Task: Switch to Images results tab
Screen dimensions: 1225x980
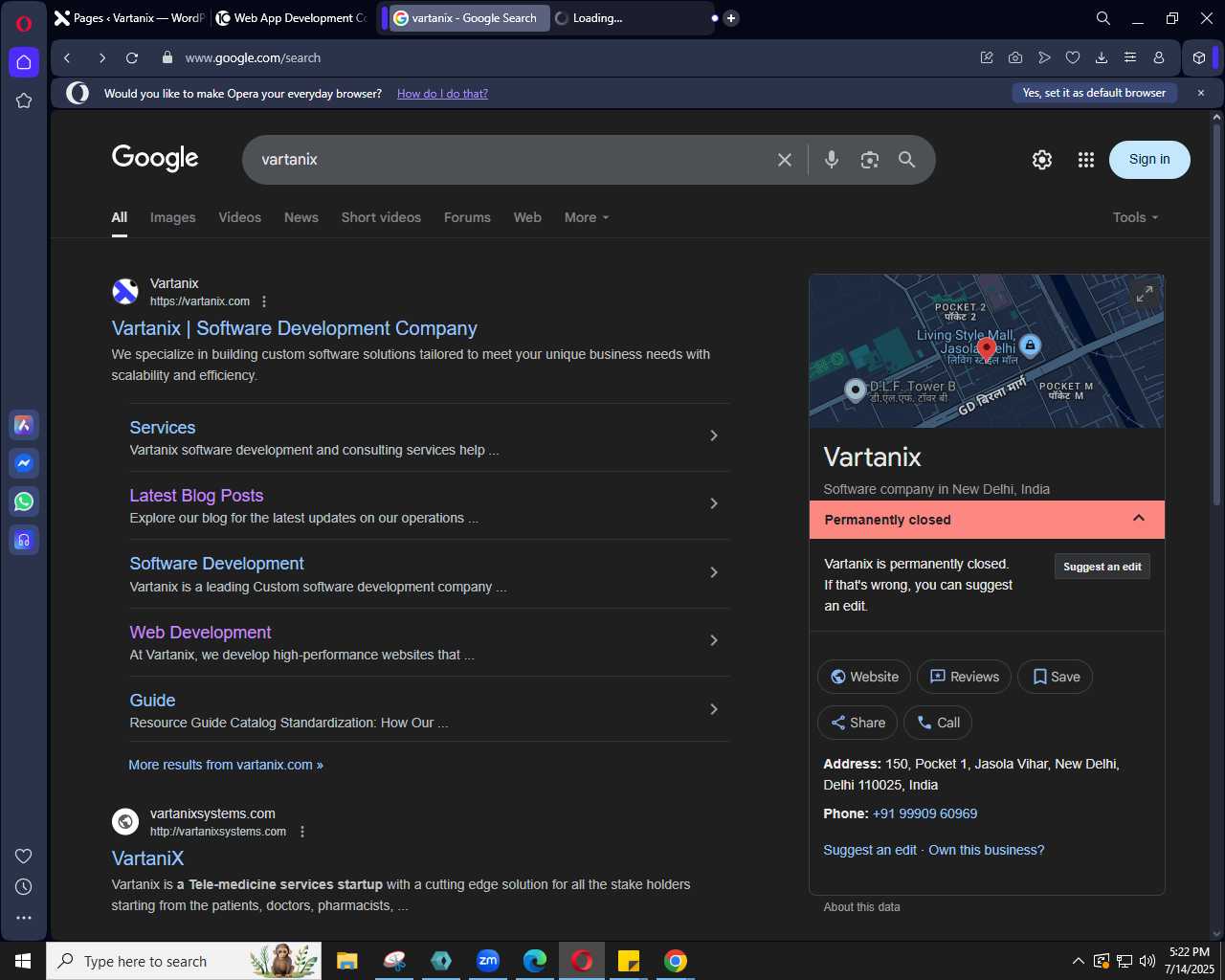Action: click(173, 217)
